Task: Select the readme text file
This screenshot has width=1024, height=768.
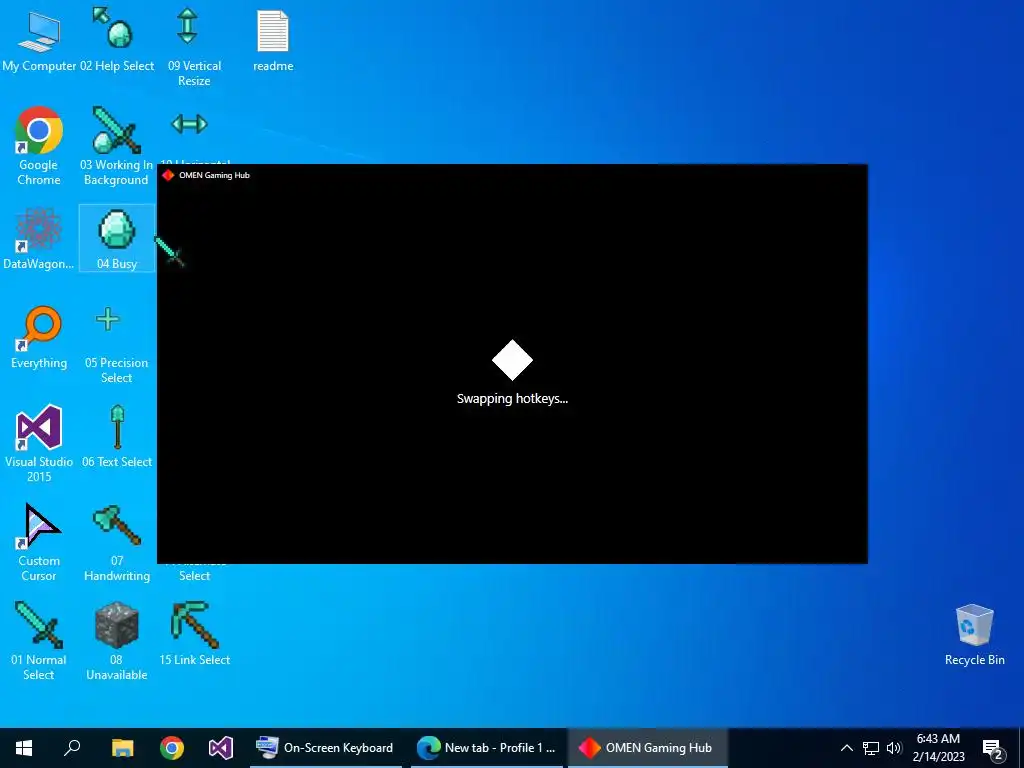Action: pos(273,40)
